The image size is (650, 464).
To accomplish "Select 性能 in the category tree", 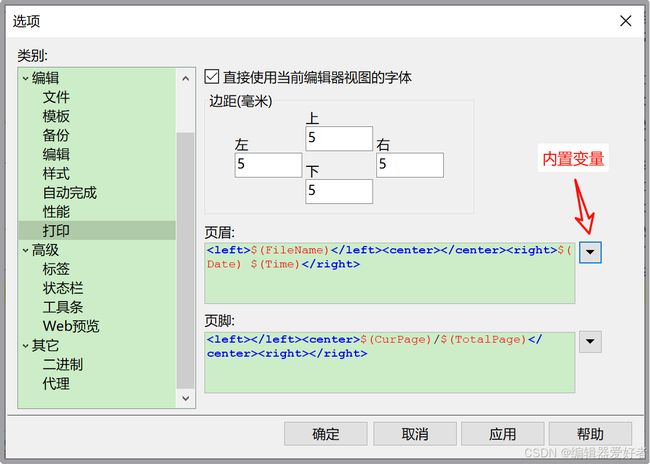I will (56, 212).
